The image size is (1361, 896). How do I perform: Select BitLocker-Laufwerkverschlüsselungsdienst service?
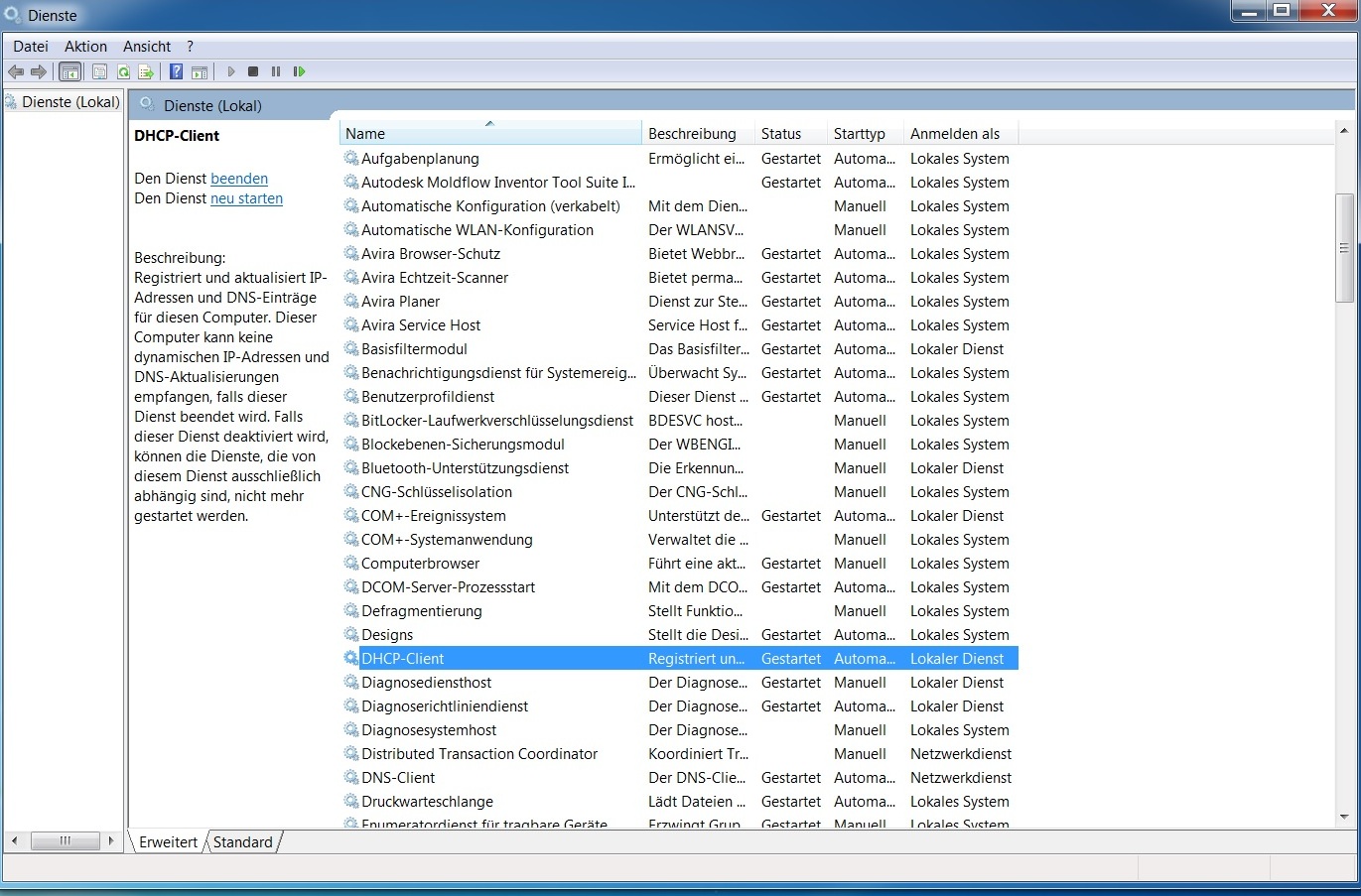click(680, 421)
